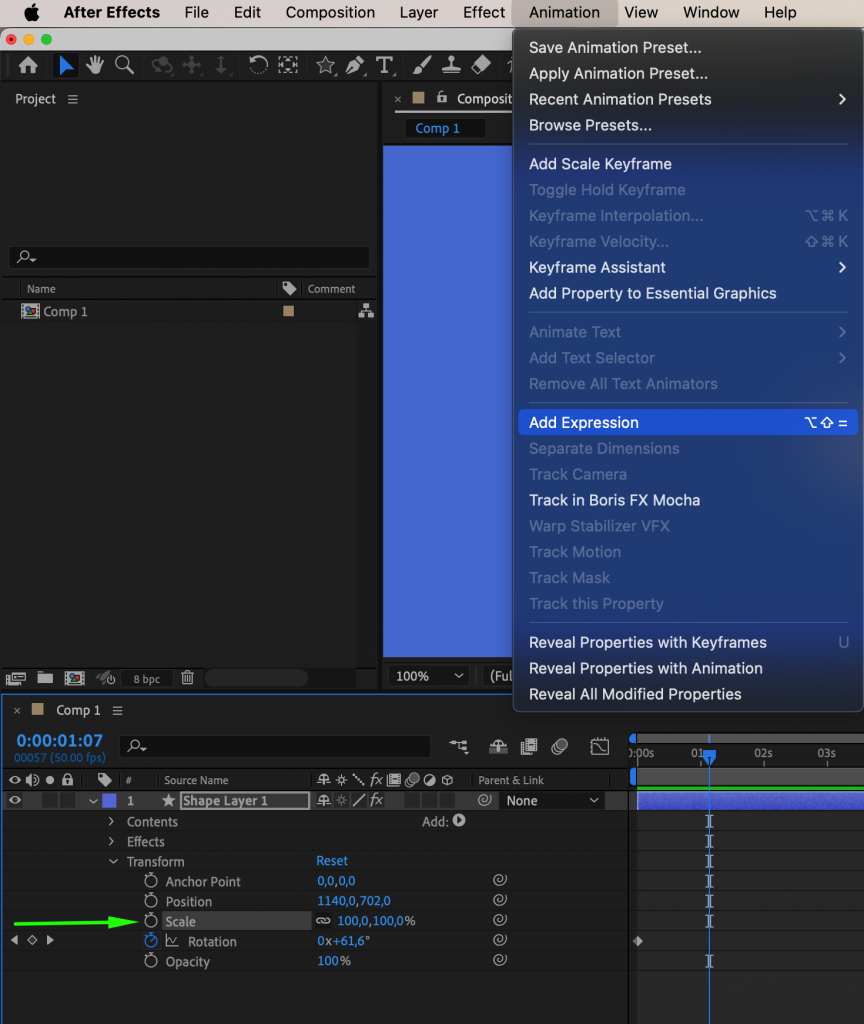Viewport: 864px width, 1024px height.
Task: Choose the Pen tool
Action: pyautogui.click(x=355, y=64)
